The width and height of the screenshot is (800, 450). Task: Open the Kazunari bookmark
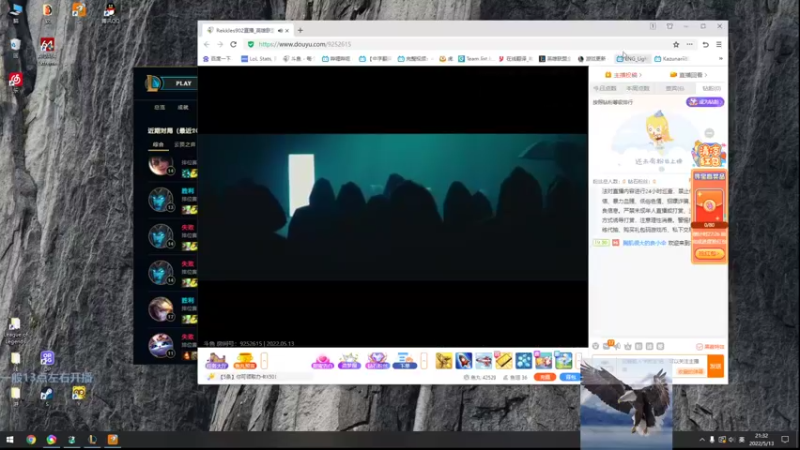[671, 59]
